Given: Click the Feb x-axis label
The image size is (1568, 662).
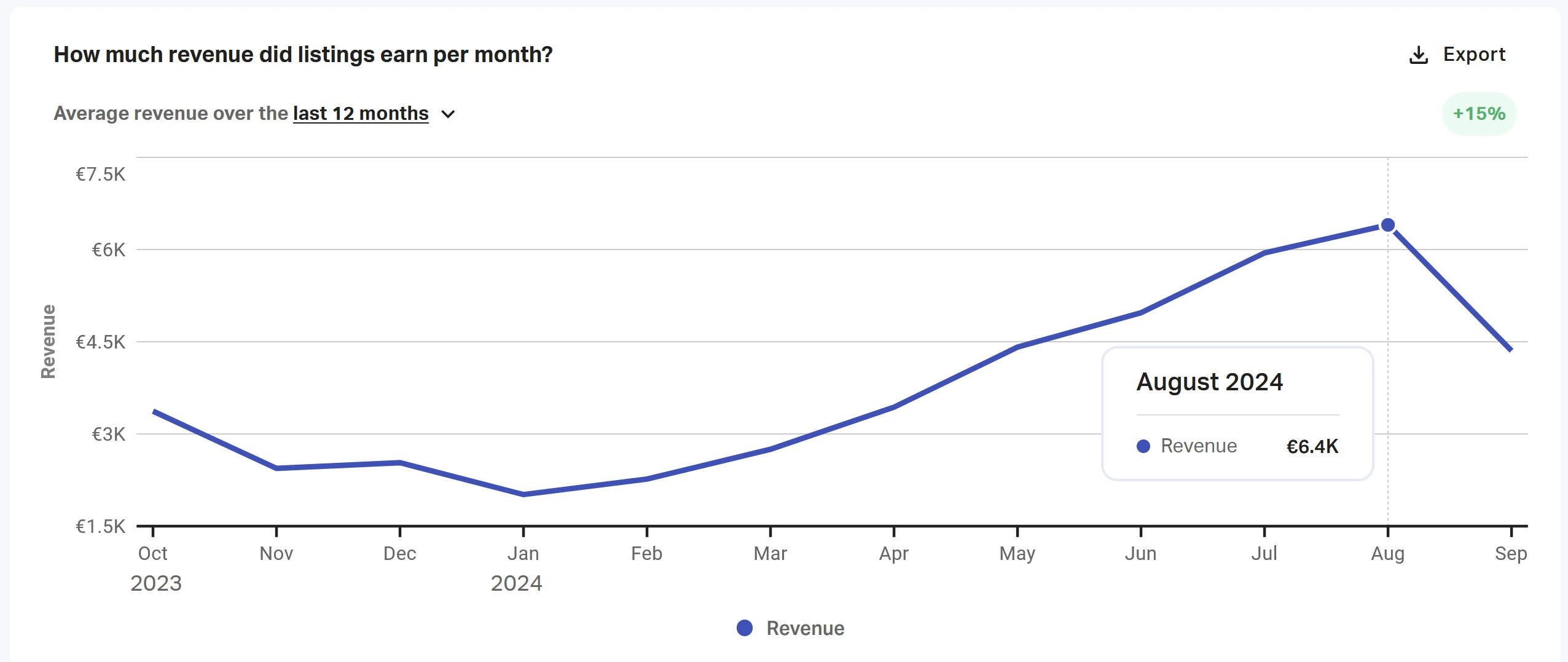Looking at the screenshot, I should pyautogui.click(x=647, y=553).
